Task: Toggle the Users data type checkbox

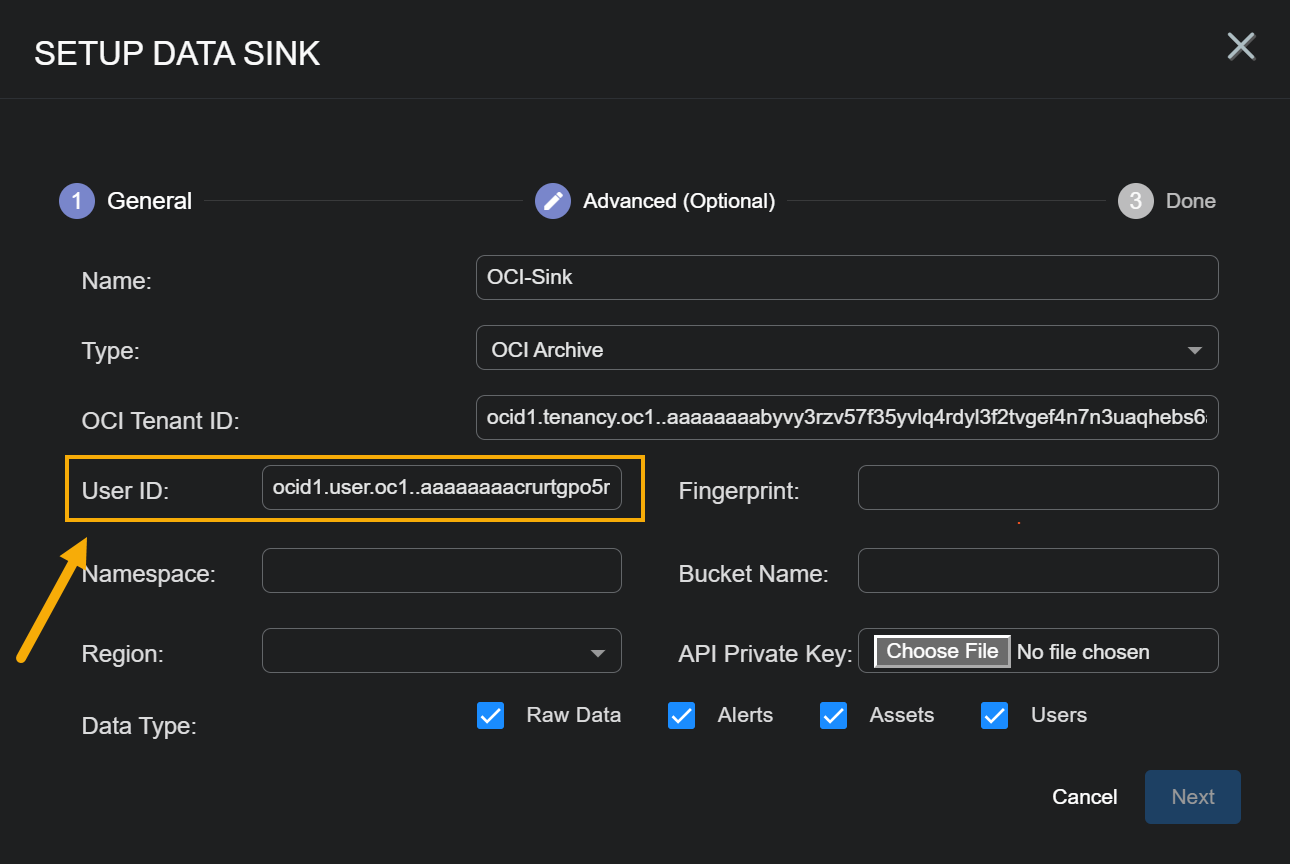Action: click(994, 716)
